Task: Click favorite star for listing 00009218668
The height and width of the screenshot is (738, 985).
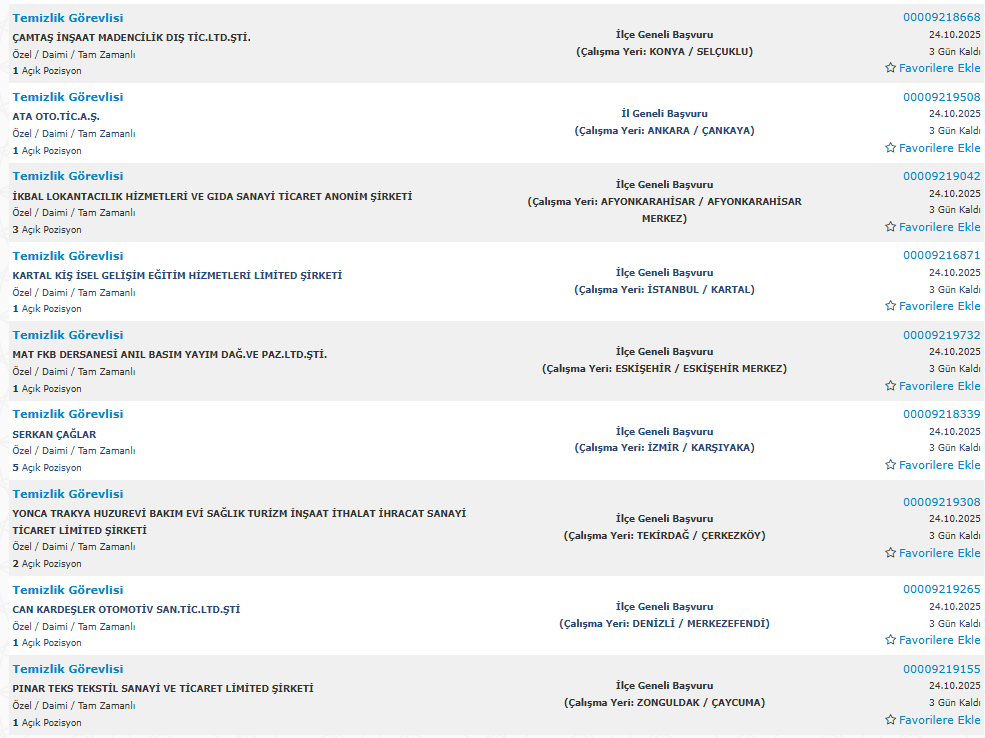Action: click(x=890, y=68)
